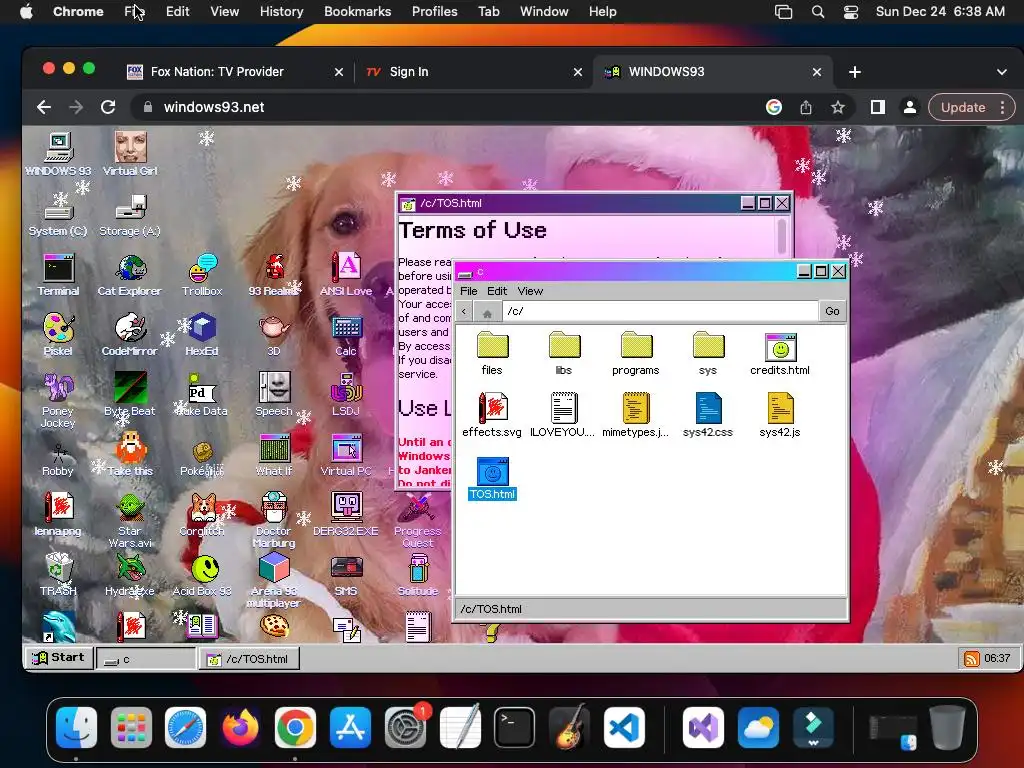Open the programs folder in explorer
Image resolution: width=1024 pixels, height=768 pixels.
[x=635, y=353]
